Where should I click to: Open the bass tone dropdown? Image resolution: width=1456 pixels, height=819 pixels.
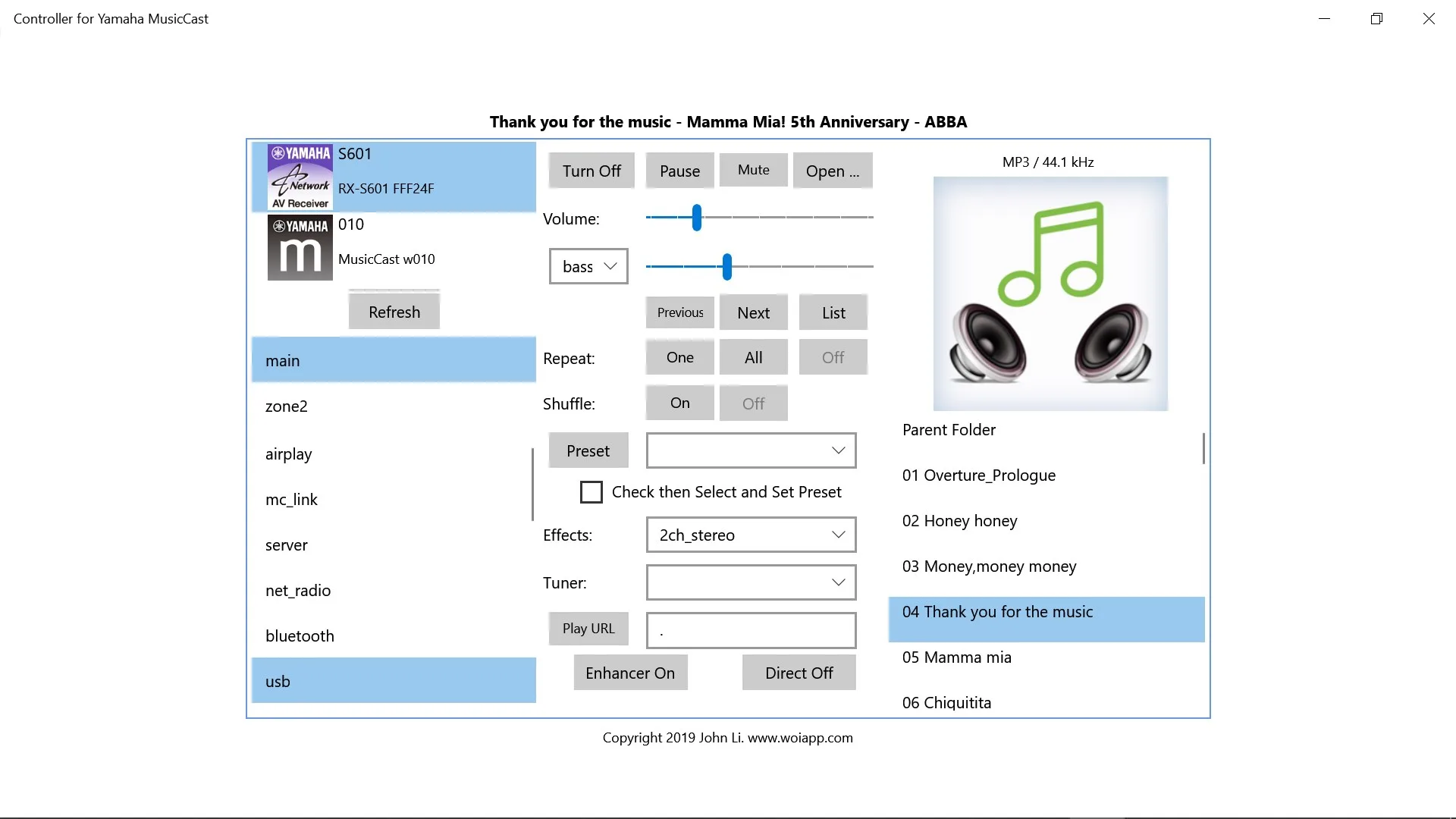[588, 266]
